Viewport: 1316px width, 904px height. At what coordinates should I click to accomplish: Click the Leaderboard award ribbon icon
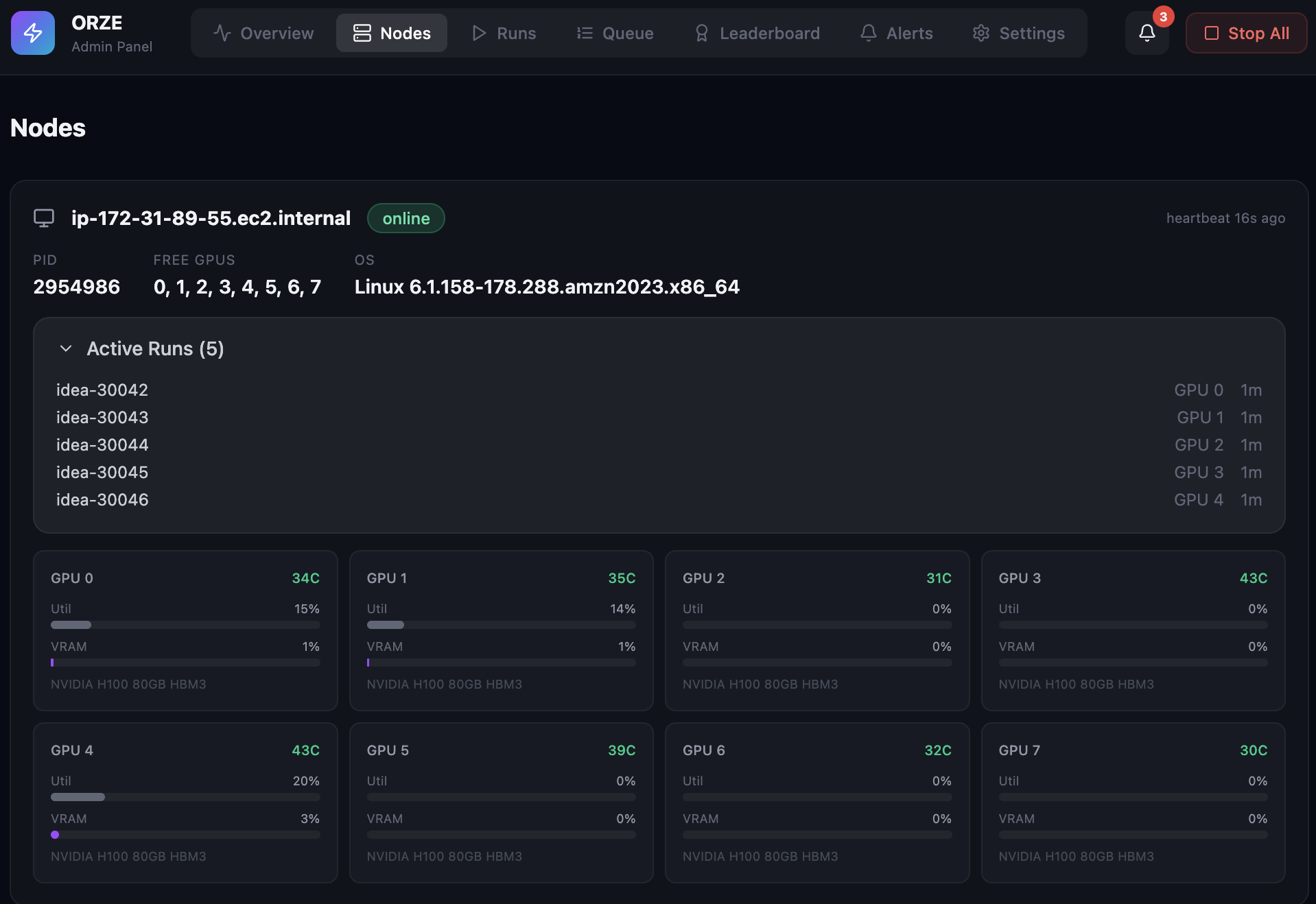(701, 33)
